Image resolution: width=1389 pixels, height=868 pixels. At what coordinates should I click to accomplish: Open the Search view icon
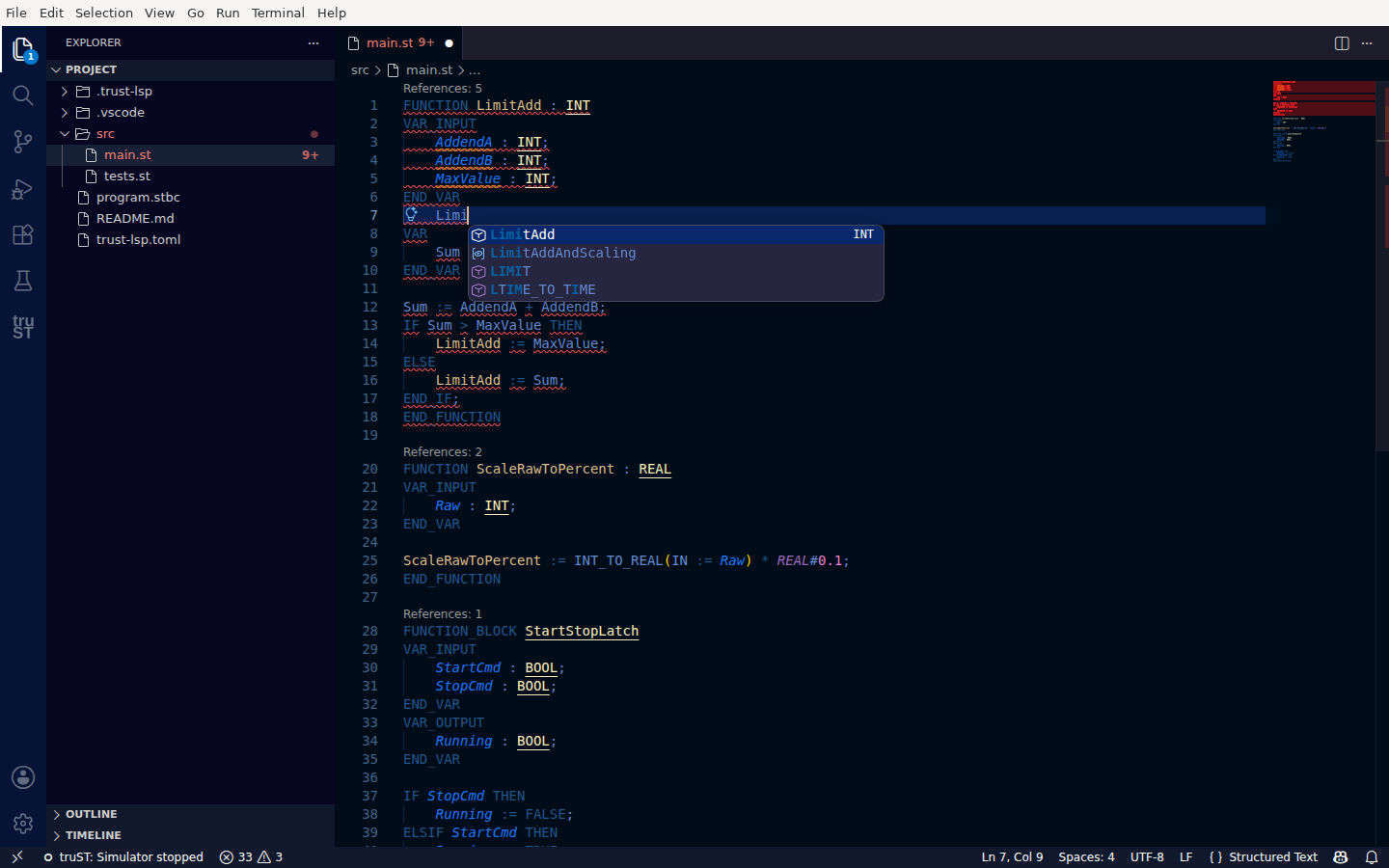click(23, 95)
